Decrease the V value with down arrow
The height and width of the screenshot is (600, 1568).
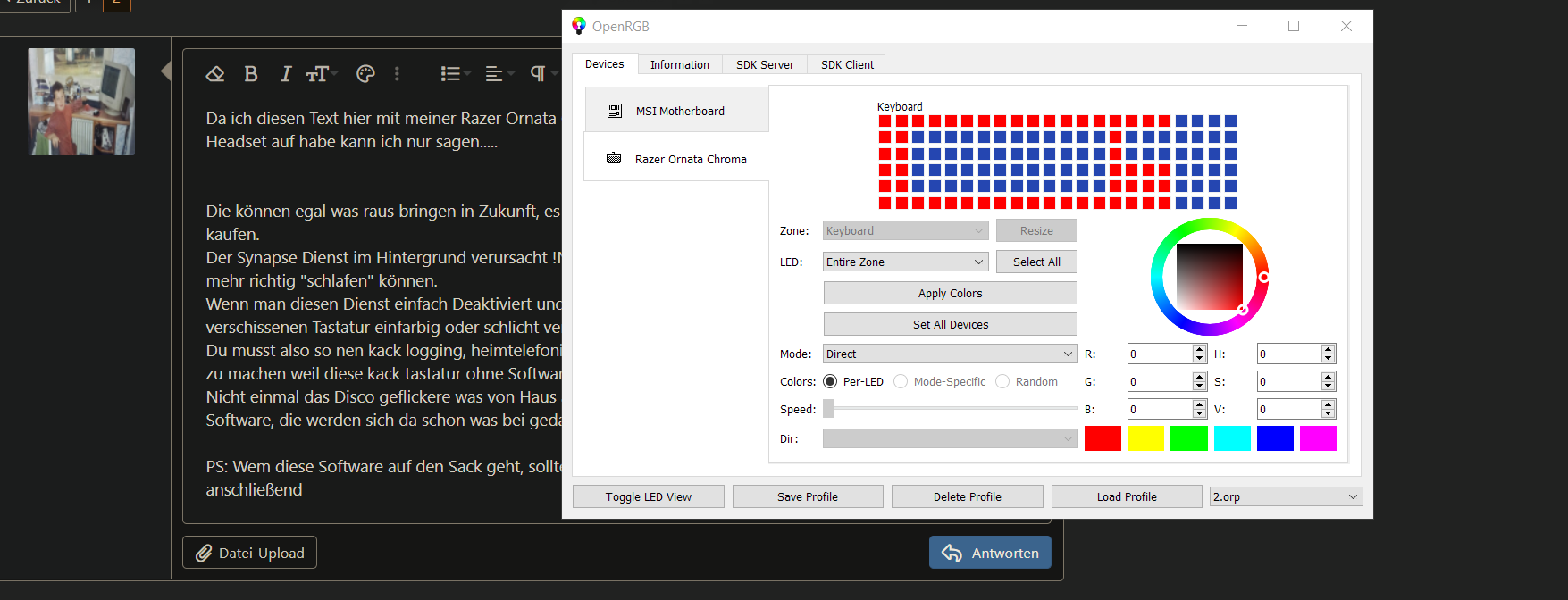coord(1329,413)
